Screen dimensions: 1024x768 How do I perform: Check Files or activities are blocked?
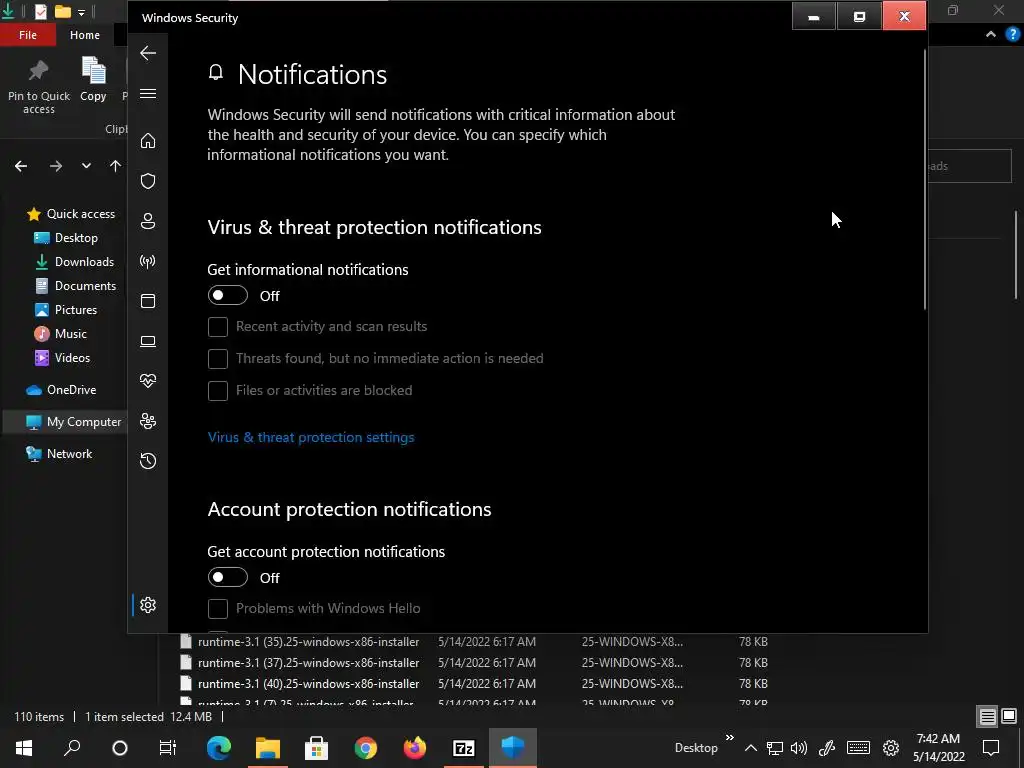217,391
